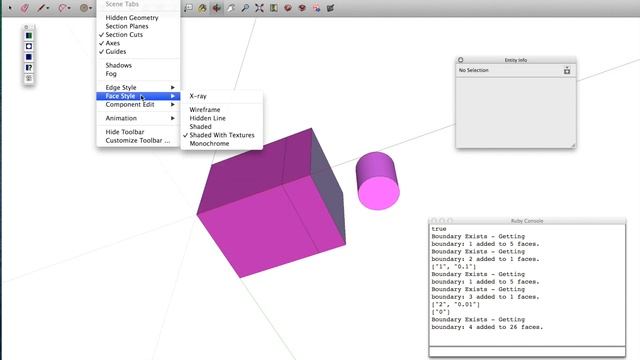Enable Hidden Geometry

click(138, 18)
